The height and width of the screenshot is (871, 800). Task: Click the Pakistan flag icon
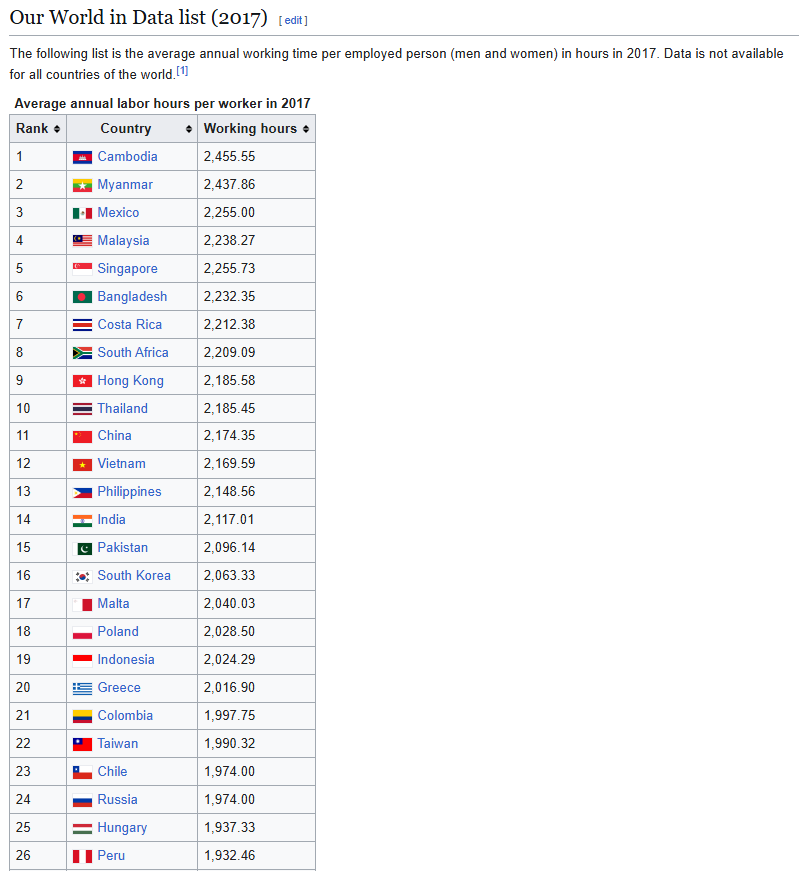click(82, 548)
